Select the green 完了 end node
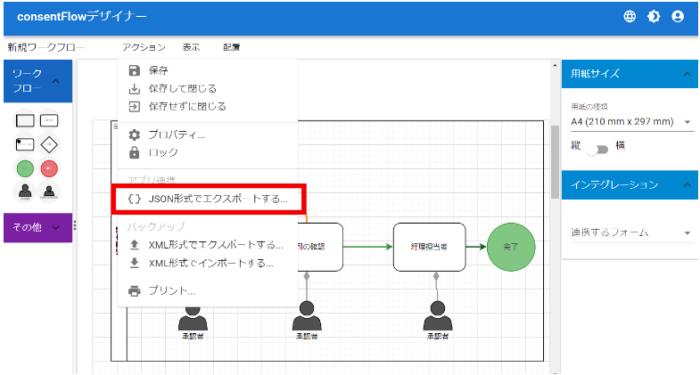 511,247
